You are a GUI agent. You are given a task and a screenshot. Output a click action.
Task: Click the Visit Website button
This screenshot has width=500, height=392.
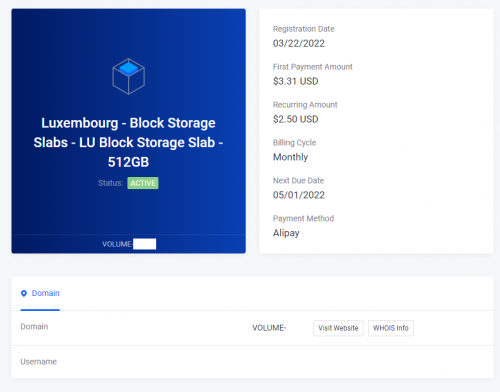338,328
